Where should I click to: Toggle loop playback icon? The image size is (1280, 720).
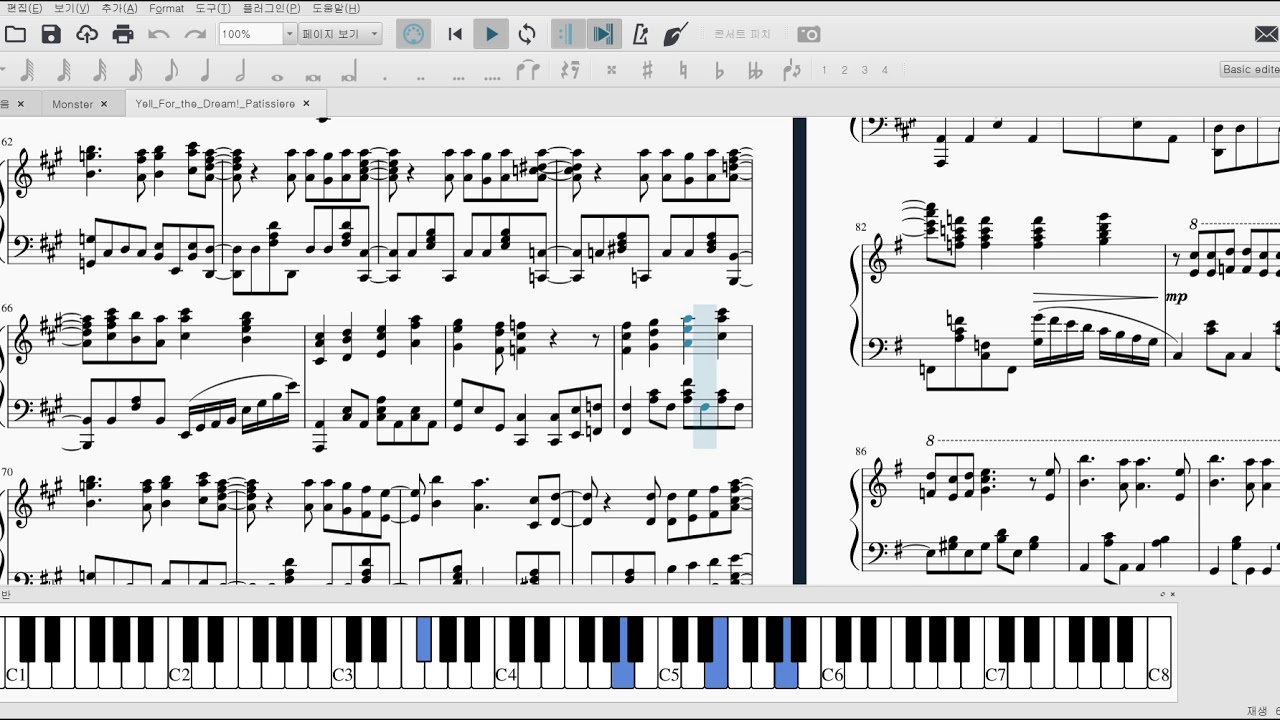pos(527,34)
